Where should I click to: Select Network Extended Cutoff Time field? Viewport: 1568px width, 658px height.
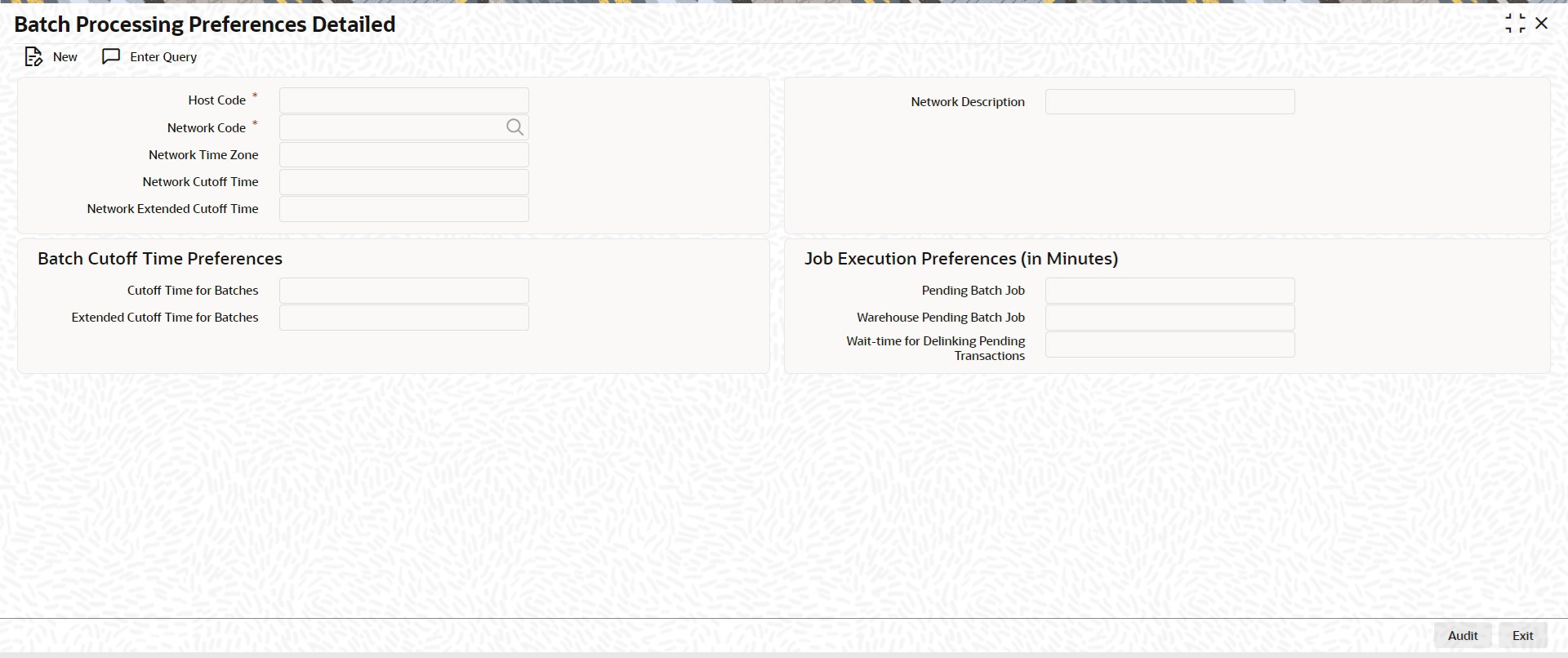404,209
